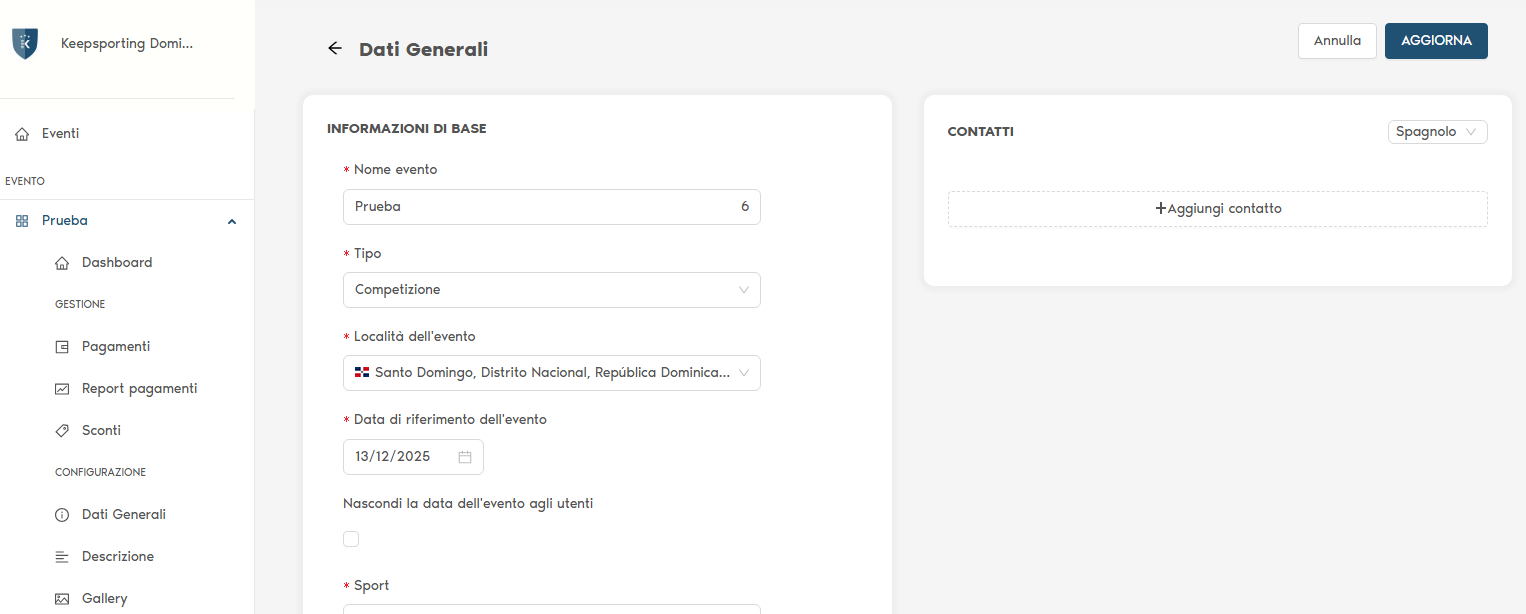1526x614 pixels.
Task: Open calendar icon in event date field
Action: tap(465, 457)
